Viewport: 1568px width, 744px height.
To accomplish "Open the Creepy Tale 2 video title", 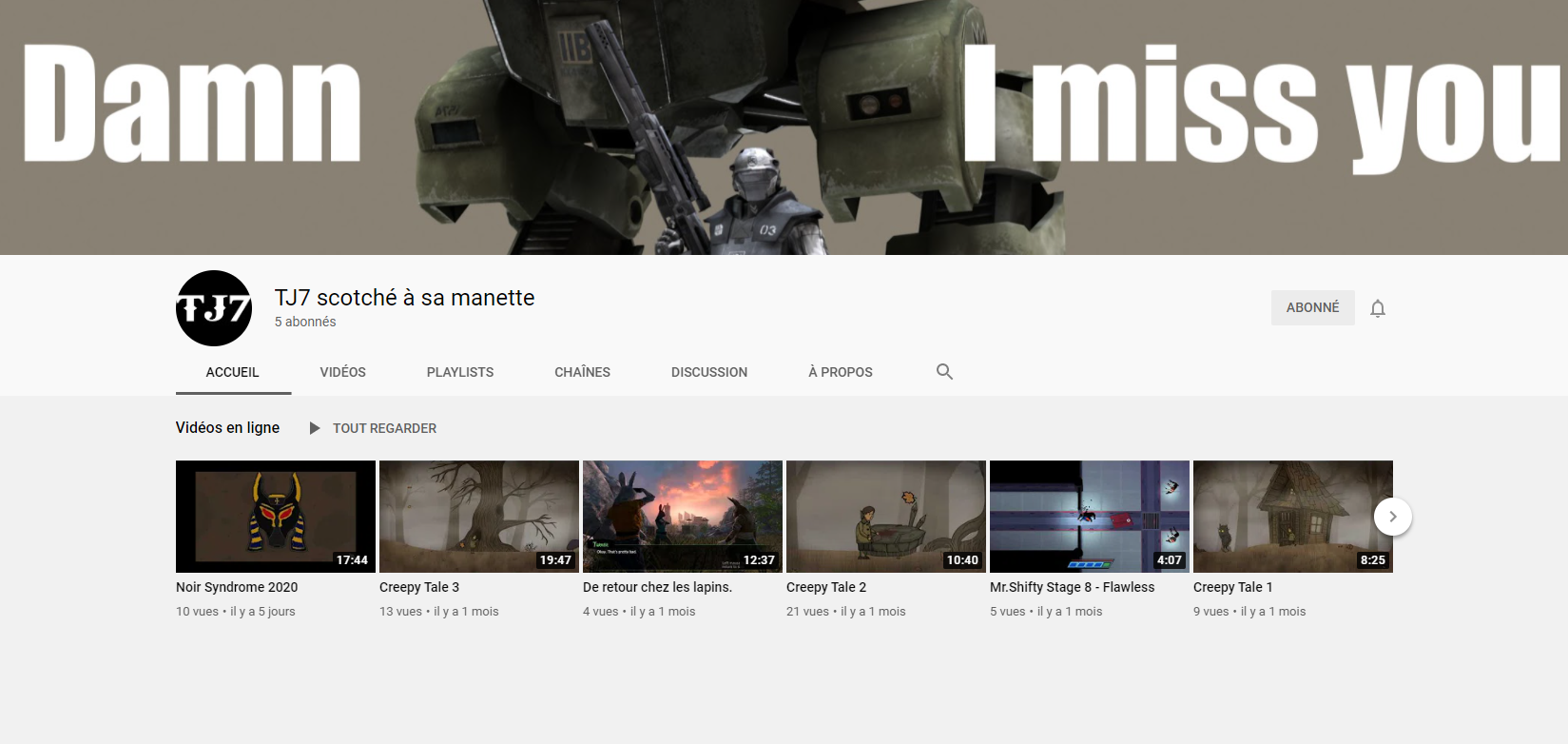I will point(826,587).
